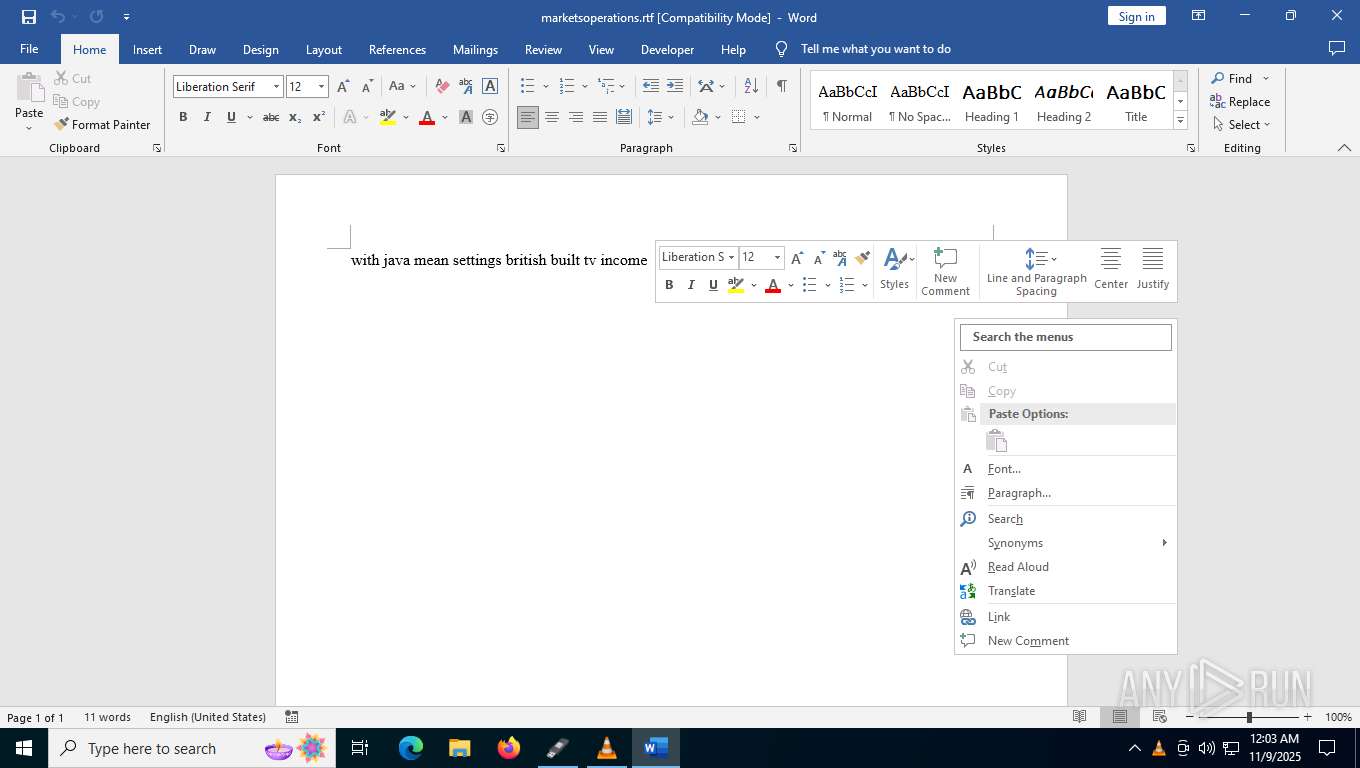
Task: Open the Find dropdown arrow
Action: click(1265, 78)
